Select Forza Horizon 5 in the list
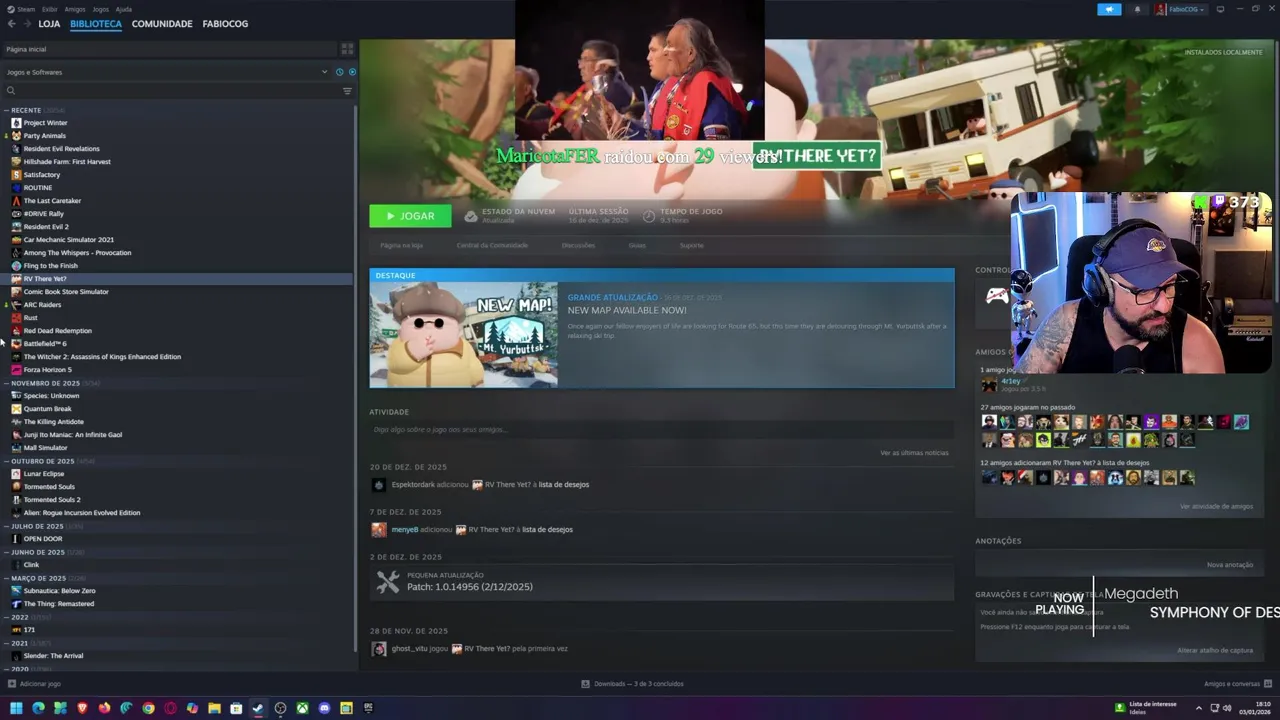 pos(47,370)
